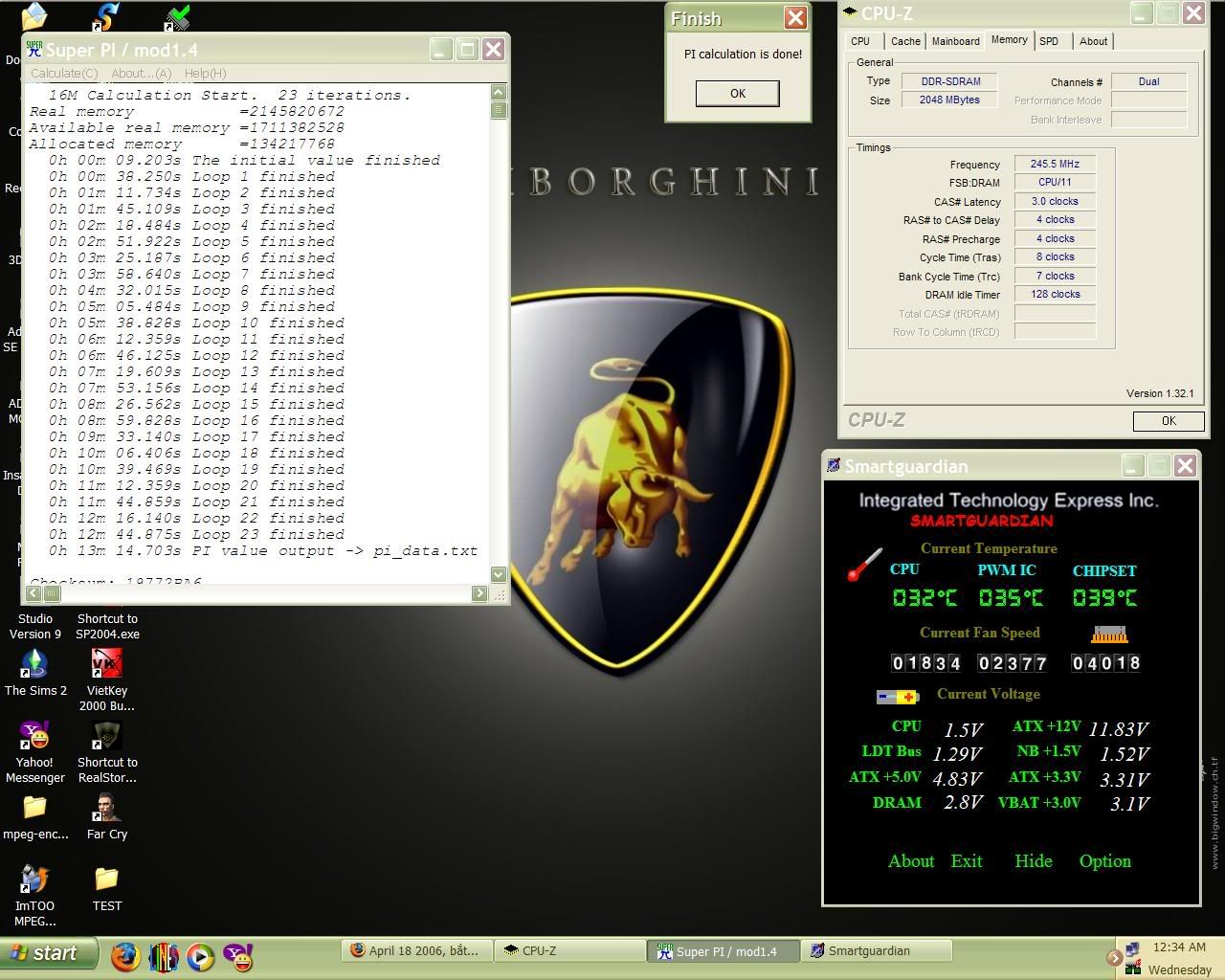Click CHIPSET temperature reading 039°C

pyautogui.click(x=1104, y=598)
